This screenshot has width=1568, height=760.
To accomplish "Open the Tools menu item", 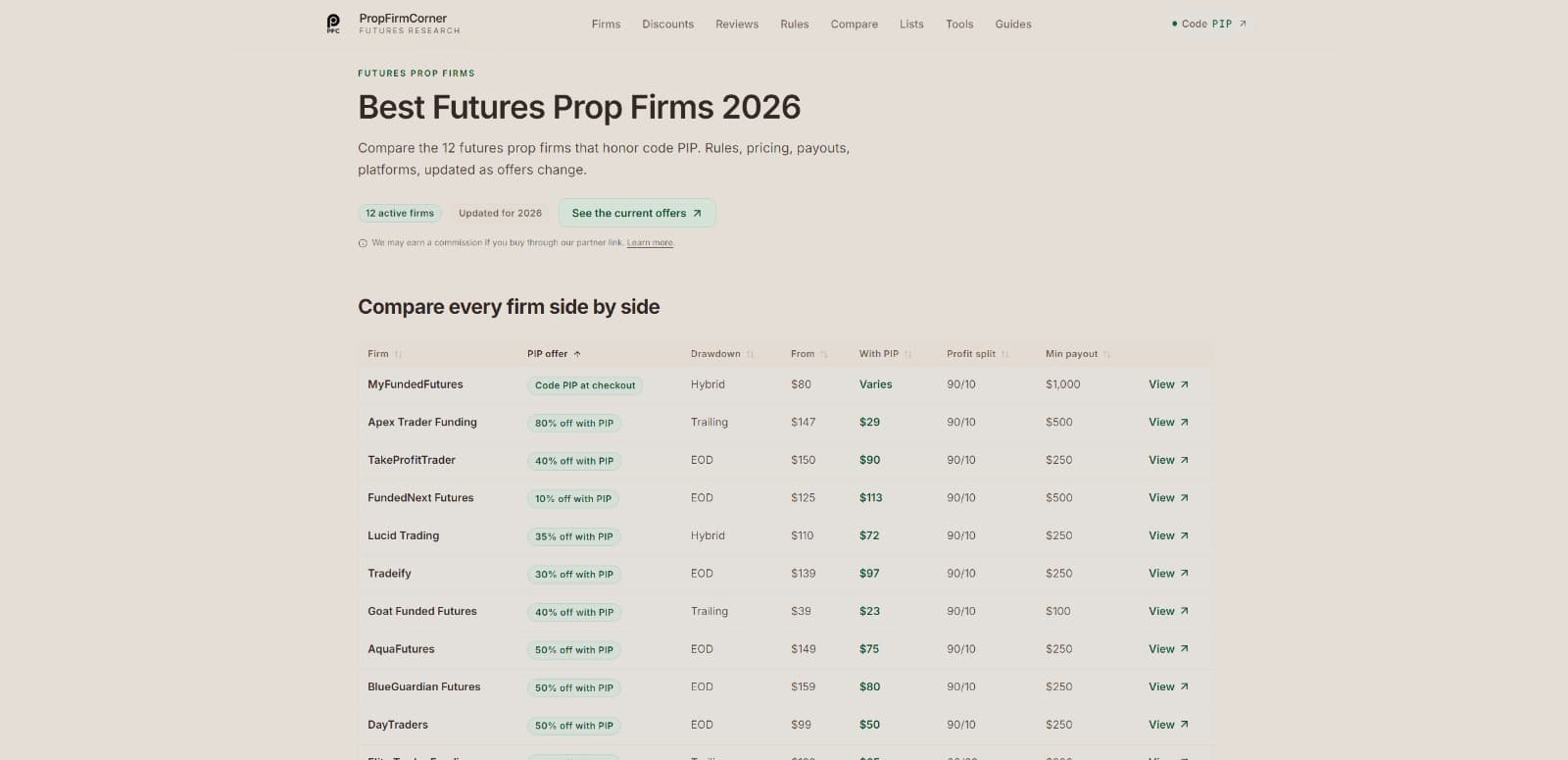I will (959, 24).
